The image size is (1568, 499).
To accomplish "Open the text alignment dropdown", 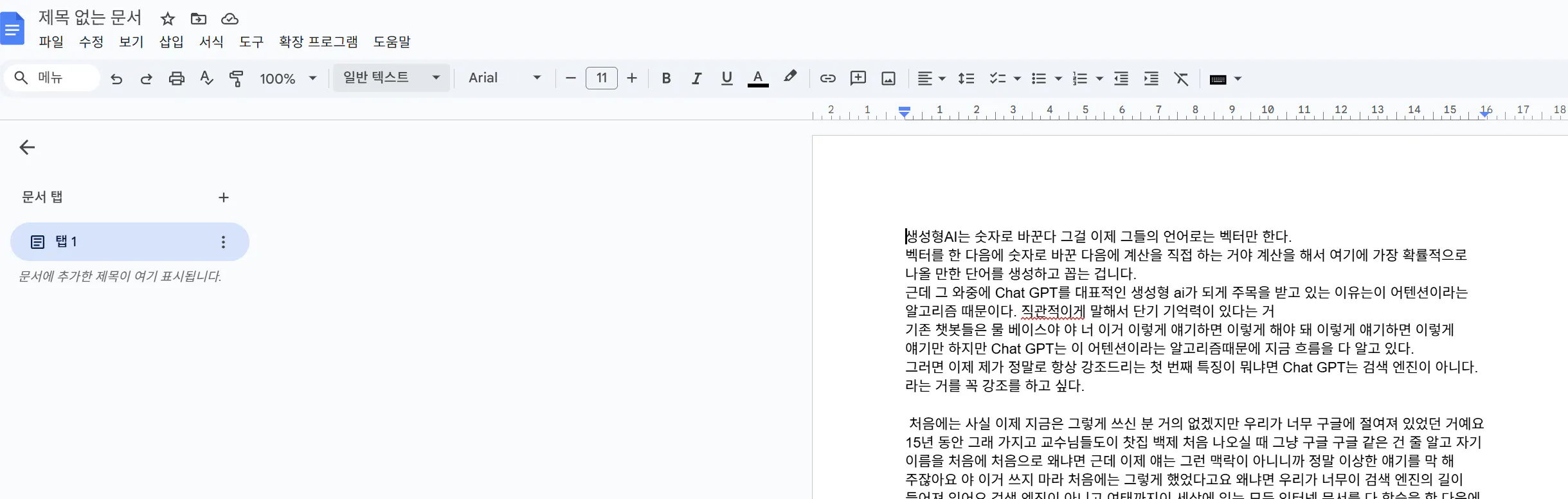I will click(x=931, y=78).
